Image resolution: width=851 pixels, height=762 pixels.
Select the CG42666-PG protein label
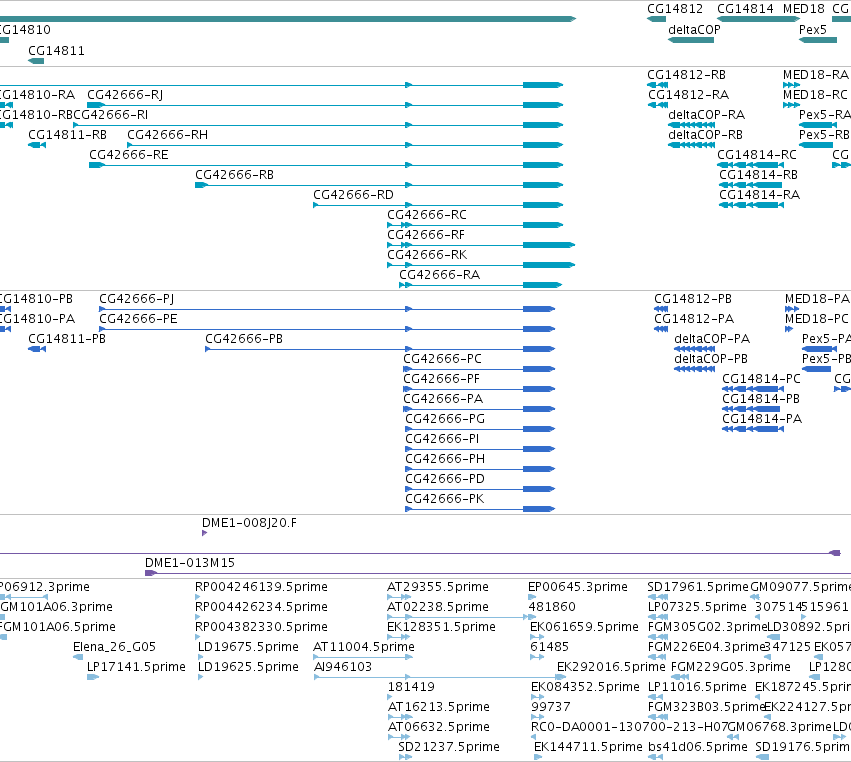point(445,420)
